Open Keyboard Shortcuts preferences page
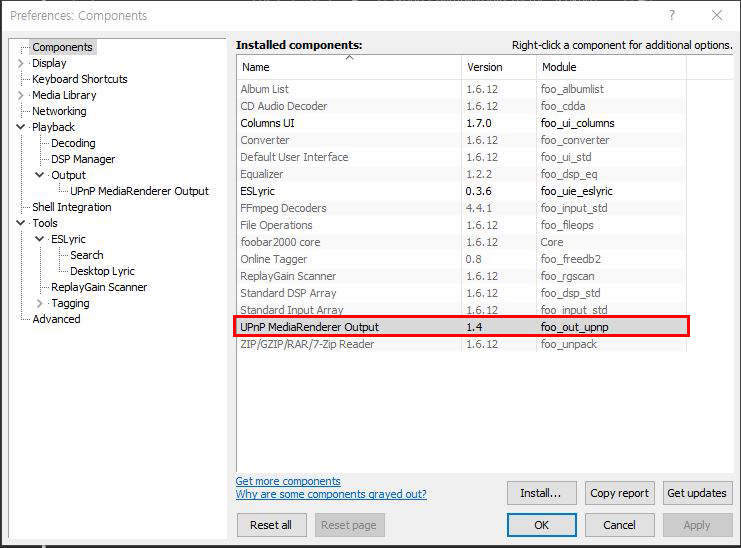 [x=80, y=79]
